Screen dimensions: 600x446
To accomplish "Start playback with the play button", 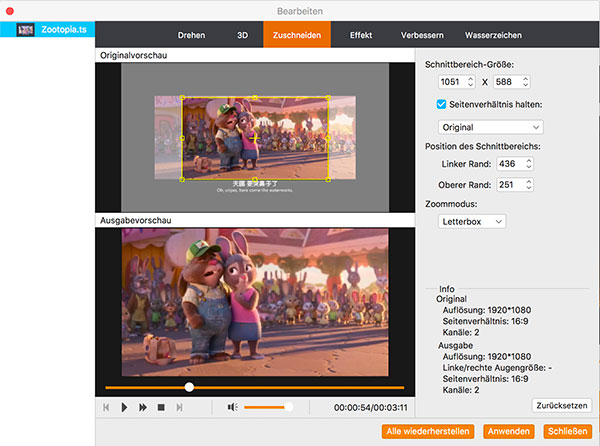I will (x=124, y=407).
